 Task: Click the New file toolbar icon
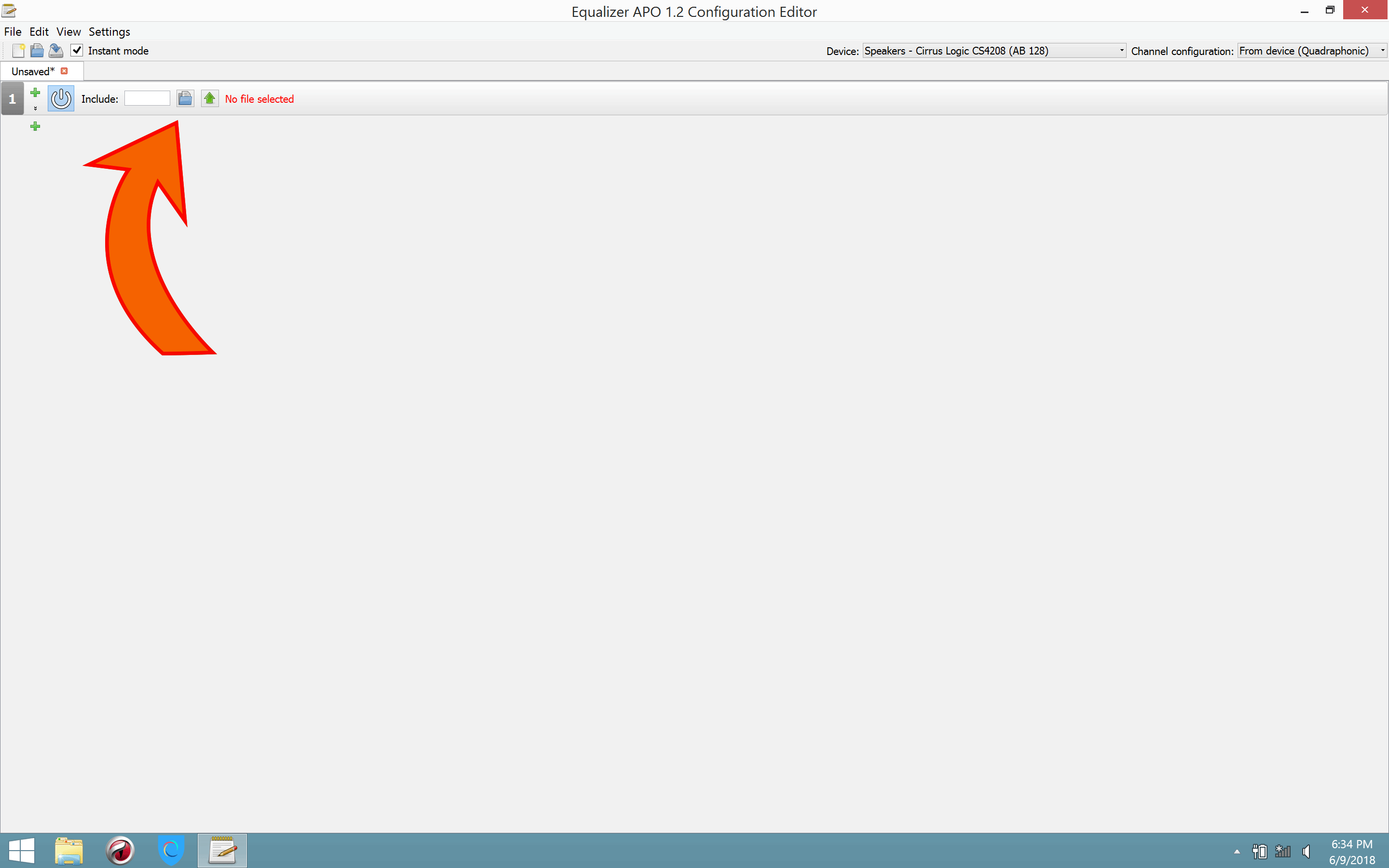[x=18, y=51]
